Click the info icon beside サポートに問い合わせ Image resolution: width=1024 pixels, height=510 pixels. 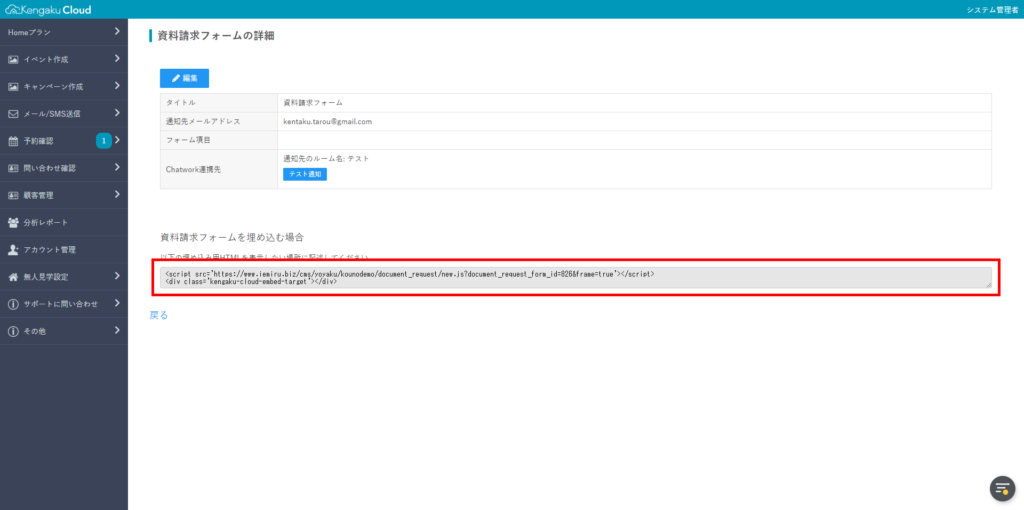13,304
